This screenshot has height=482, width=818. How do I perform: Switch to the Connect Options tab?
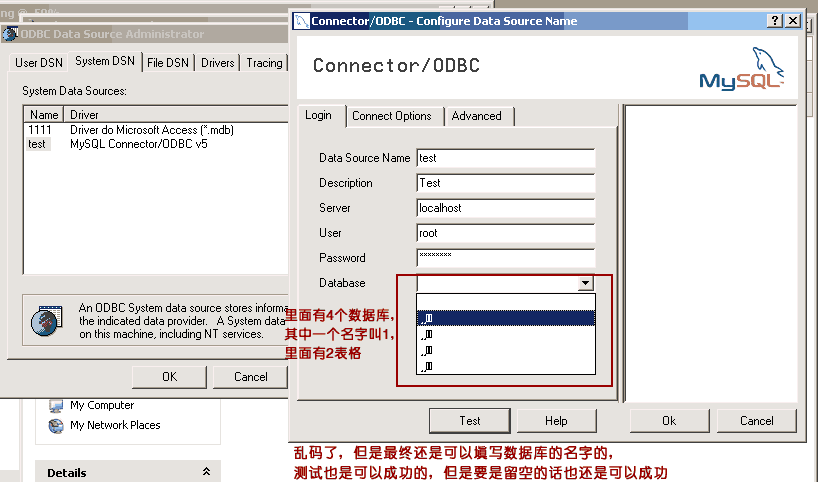tap(392, 116)
